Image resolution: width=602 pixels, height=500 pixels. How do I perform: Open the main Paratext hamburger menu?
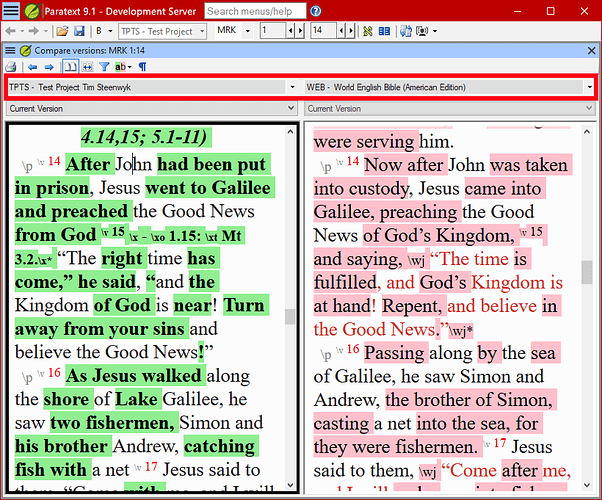point(11,11)
